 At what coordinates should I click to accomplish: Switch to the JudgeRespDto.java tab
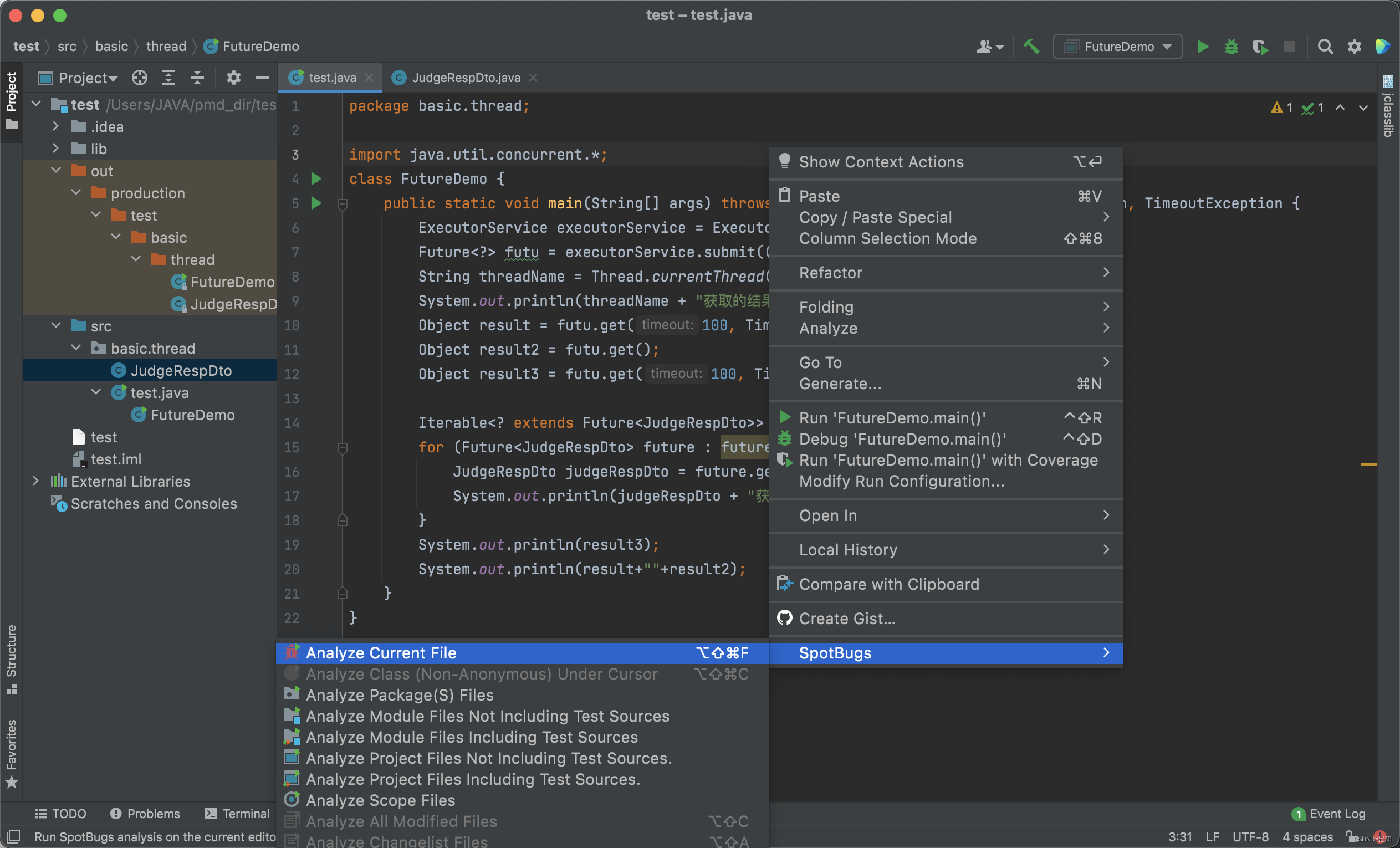point(465,78)
